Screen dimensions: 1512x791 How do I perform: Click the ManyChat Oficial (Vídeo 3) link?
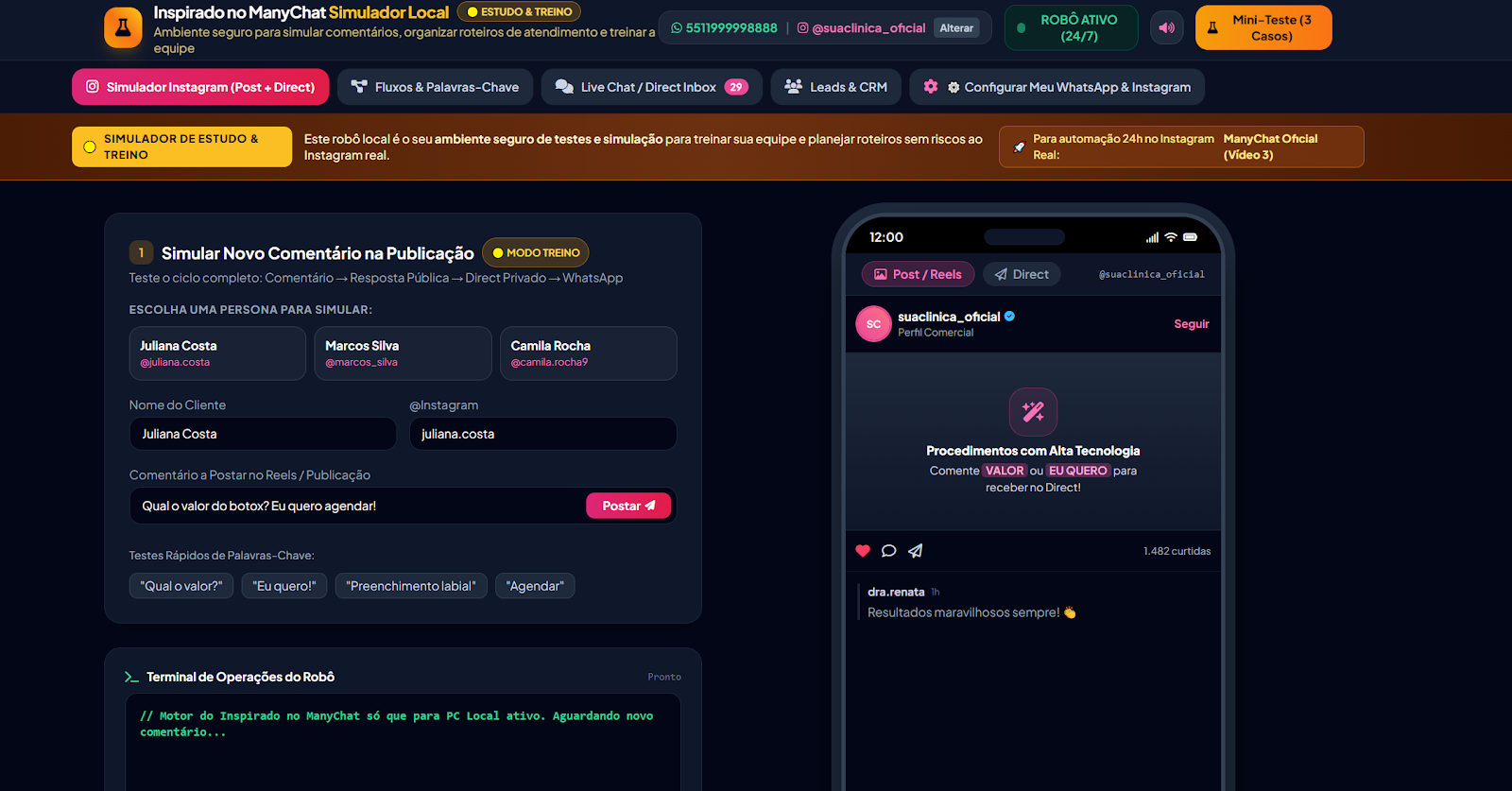(1270, 146)
